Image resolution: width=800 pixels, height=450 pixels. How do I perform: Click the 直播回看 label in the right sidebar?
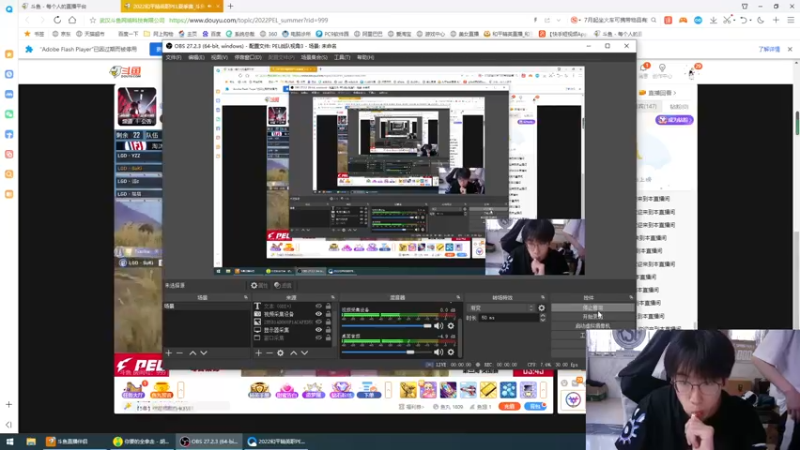[x=659, y=93]
